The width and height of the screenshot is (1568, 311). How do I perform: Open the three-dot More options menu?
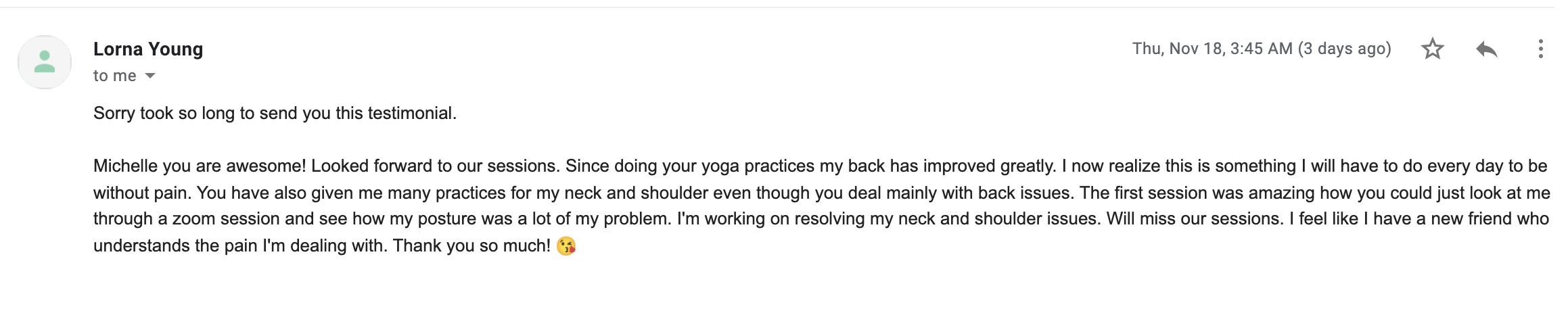[x=1540, y=49]
